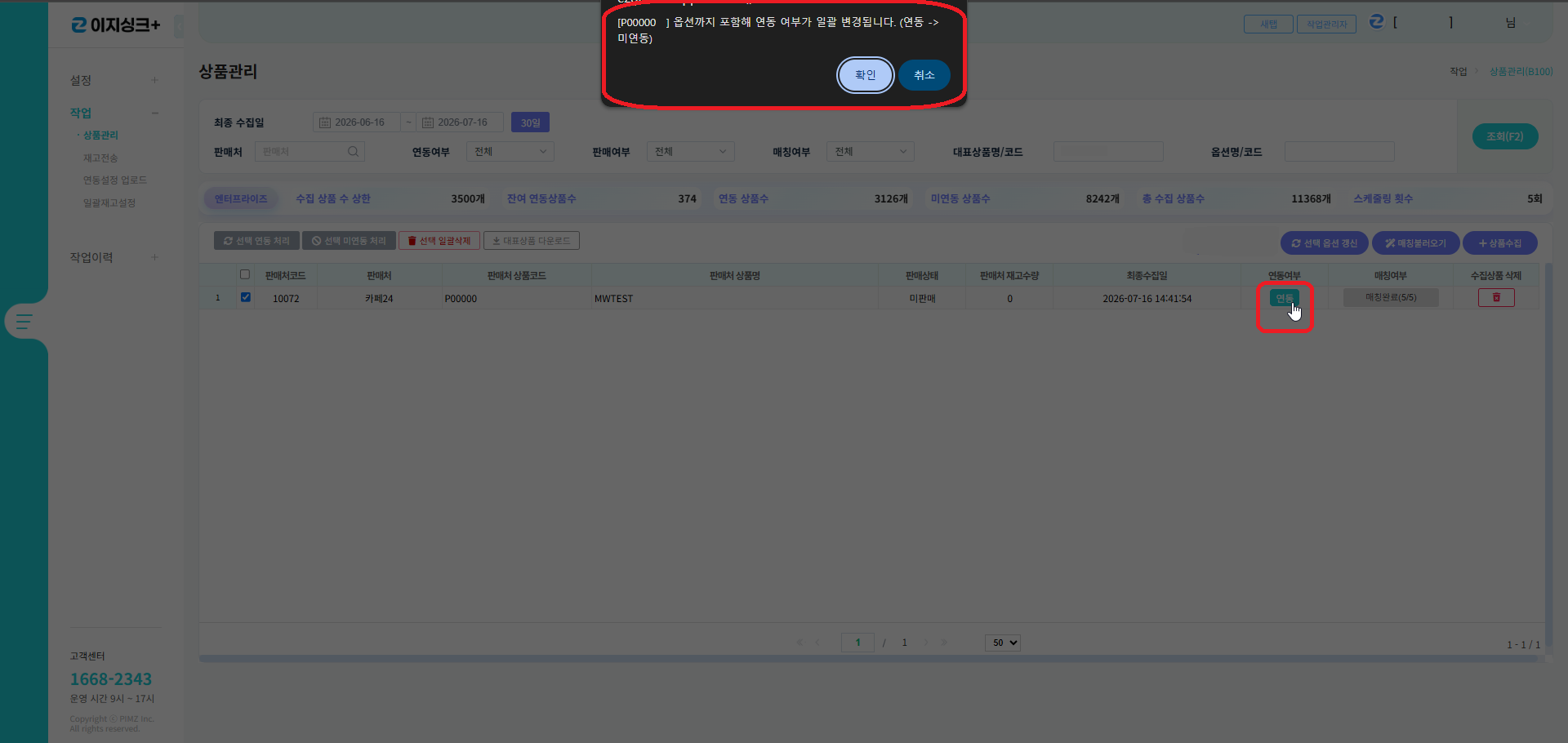
Task: Click the 상품관리(B100) breadcrumb link
Action: 1521,72
